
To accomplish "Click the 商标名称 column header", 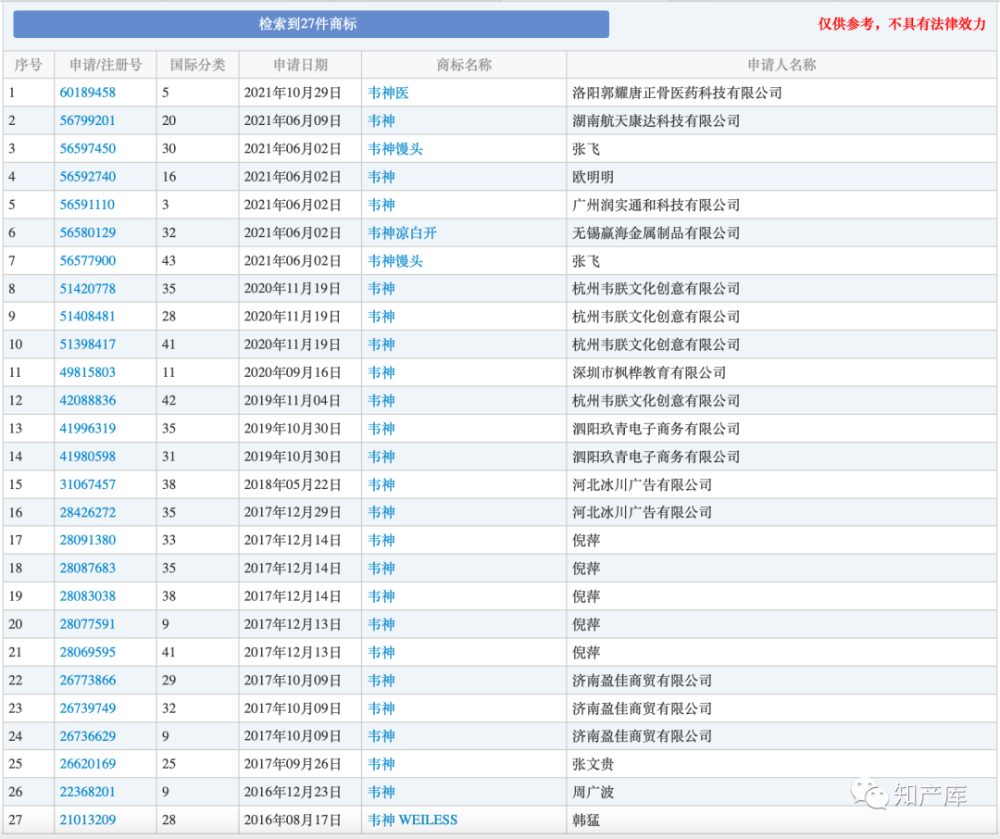I will tap(464, 64).
